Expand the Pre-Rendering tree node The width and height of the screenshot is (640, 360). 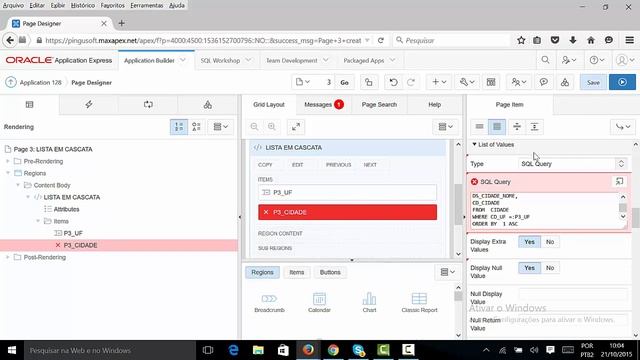[x=7, y=162]
